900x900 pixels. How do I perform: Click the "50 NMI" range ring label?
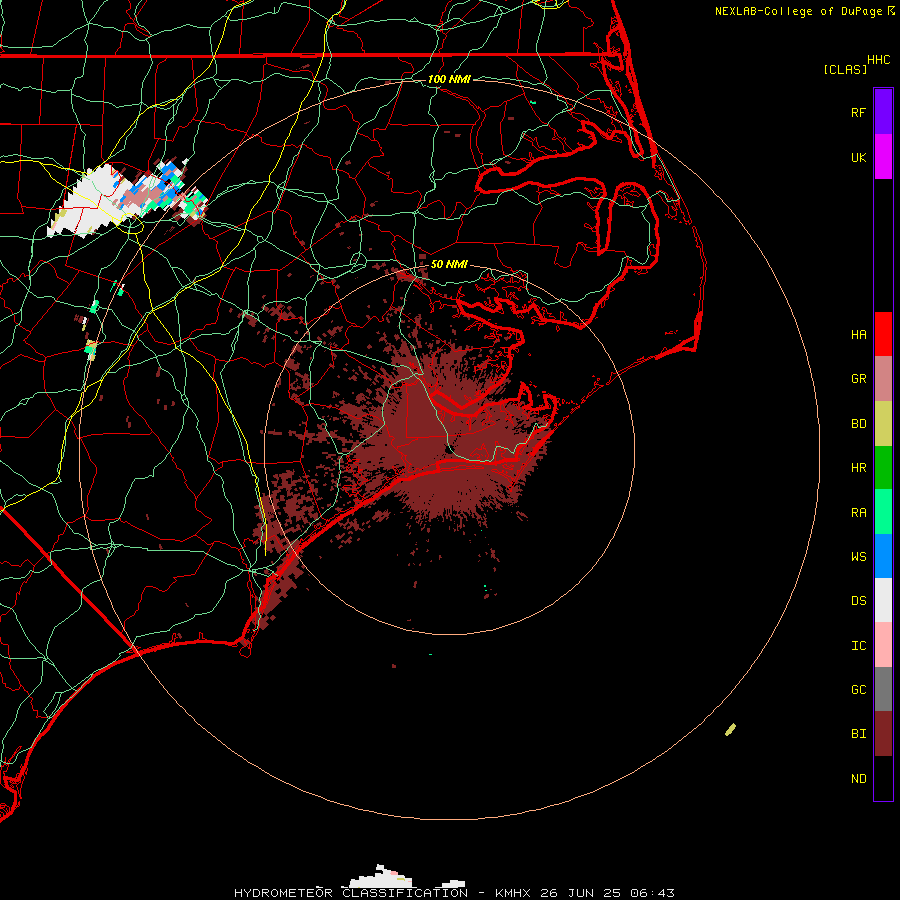pos(449,264)
